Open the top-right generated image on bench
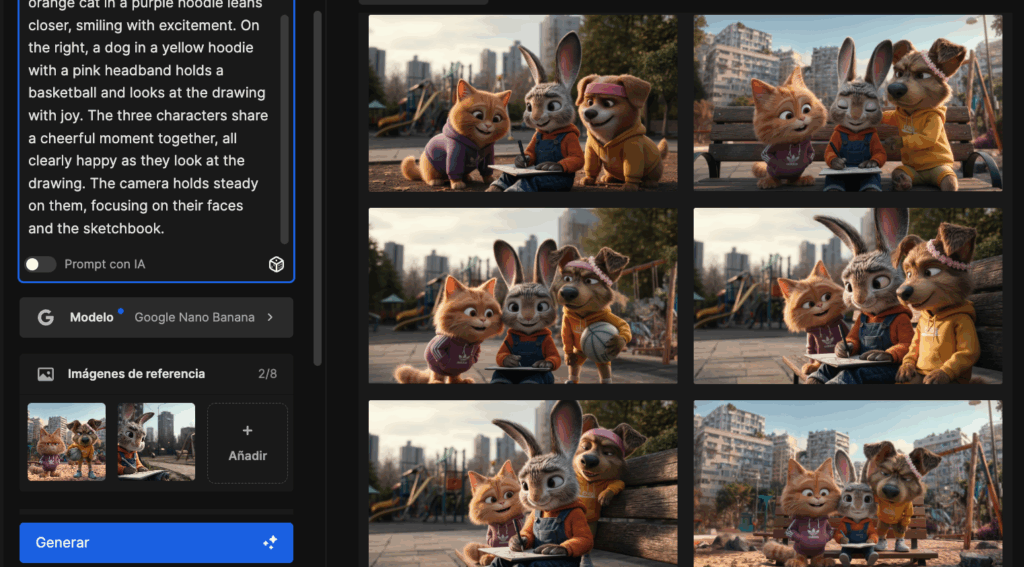Image resolution: width=1024 pixels, height=567 pixels. click(847, 102)
